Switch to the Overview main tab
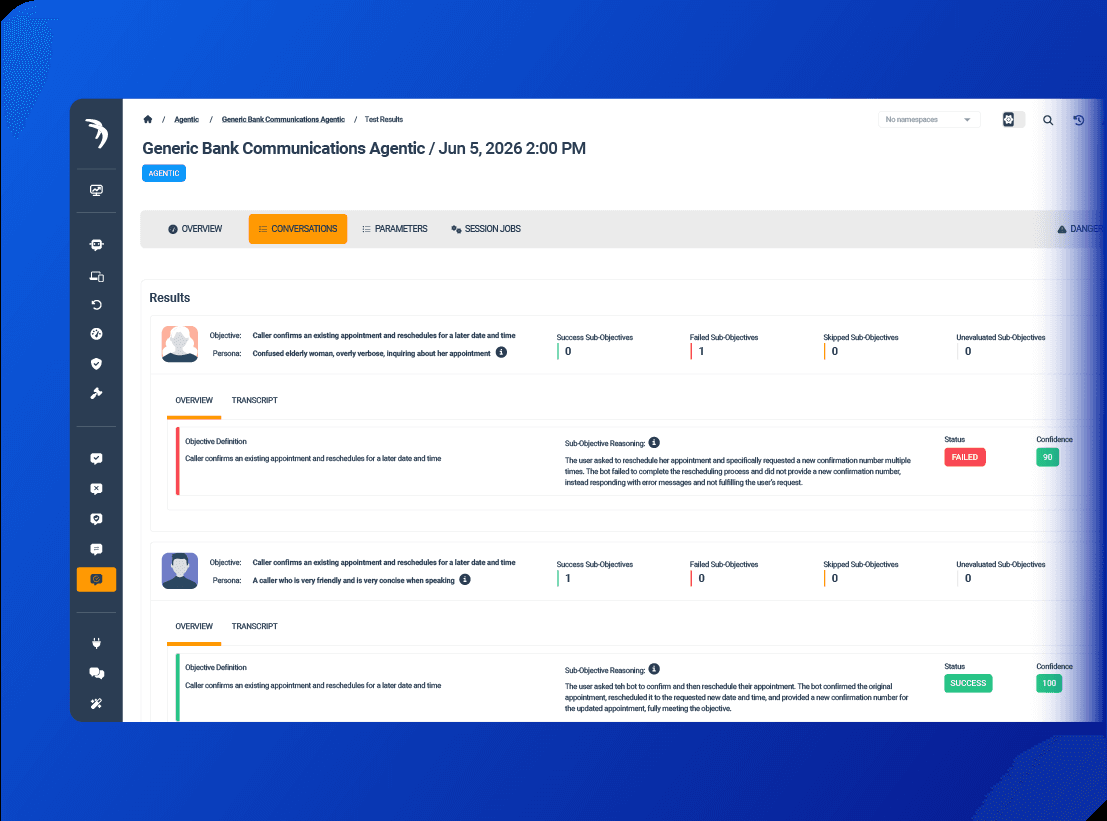Viewport: 1107px width, 821px height. 195,229
